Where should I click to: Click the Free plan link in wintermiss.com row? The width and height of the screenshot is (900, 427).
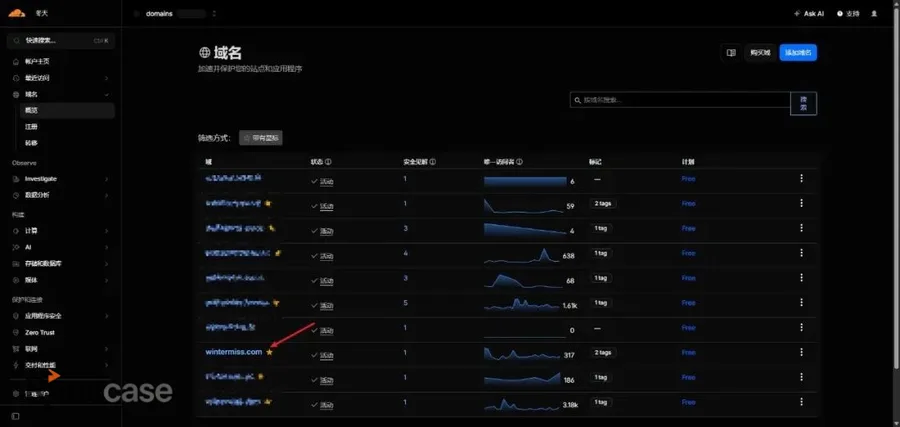[x=688, y=352]
